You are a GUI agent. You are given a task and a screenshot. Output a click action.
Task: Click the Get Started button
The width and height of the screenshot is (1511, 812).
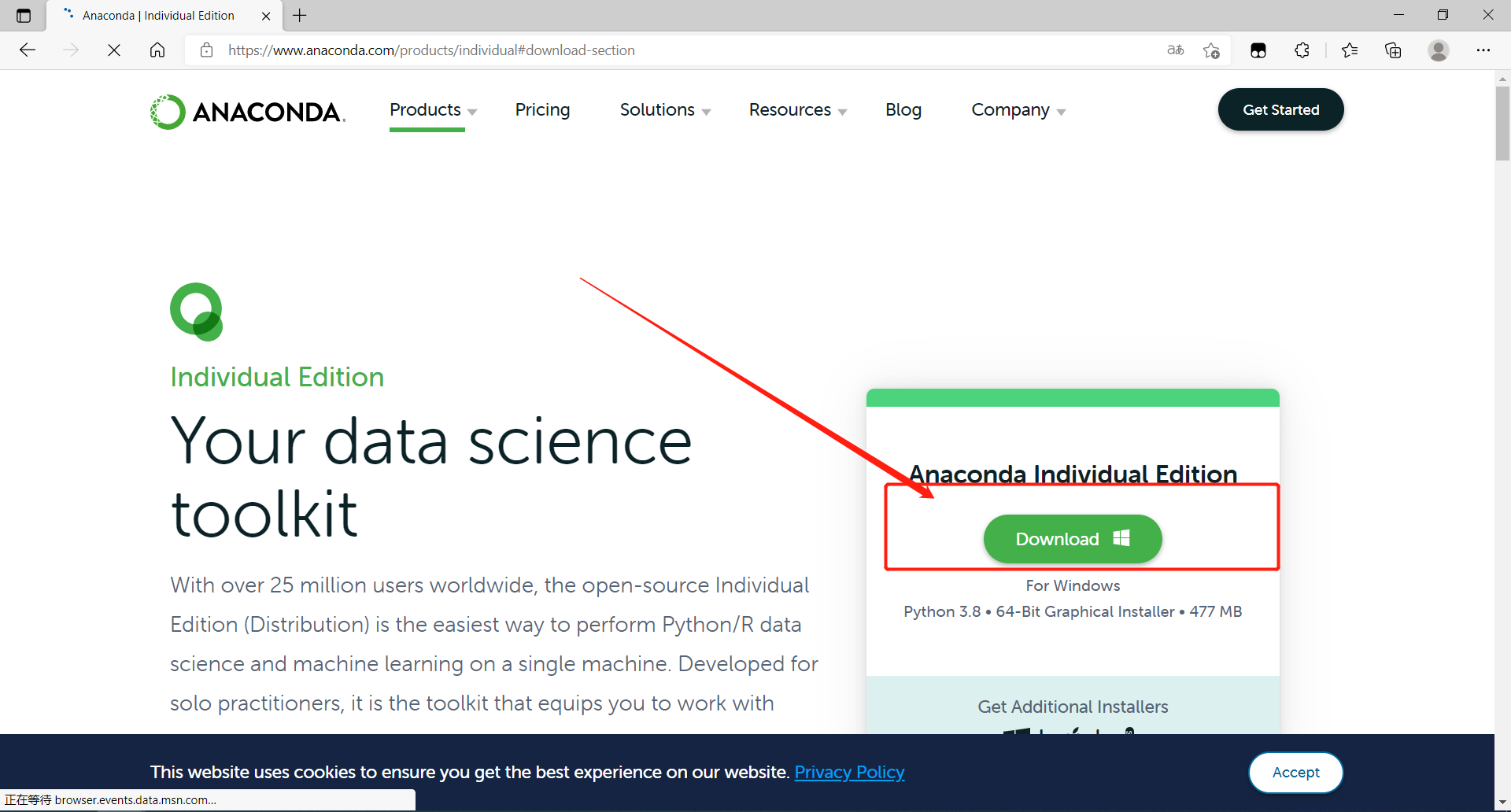click(1280, 109)
